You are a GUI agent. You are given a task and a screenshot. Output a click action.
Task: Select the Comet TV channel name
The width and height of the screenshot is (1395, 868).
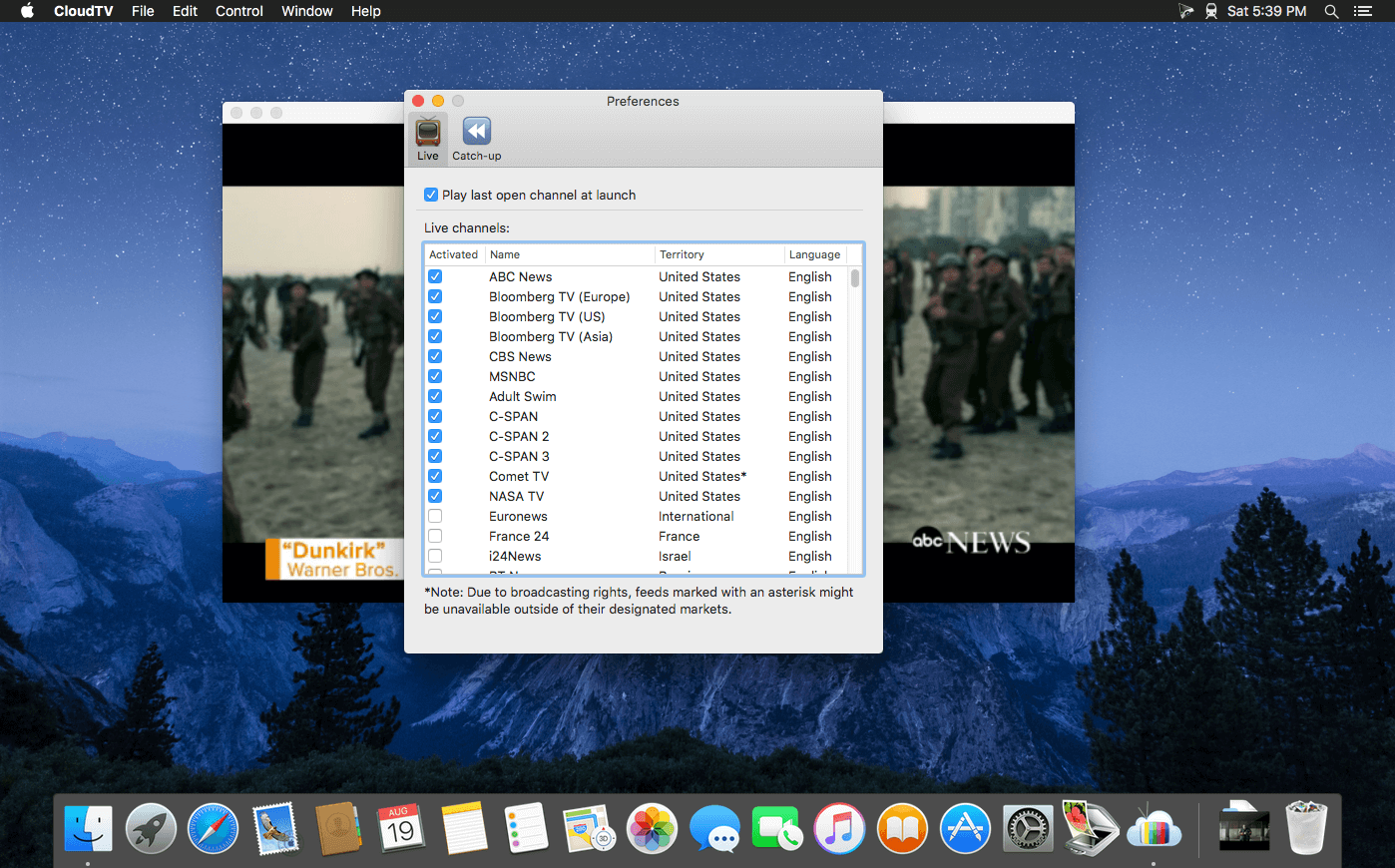[x=519, y=476]
